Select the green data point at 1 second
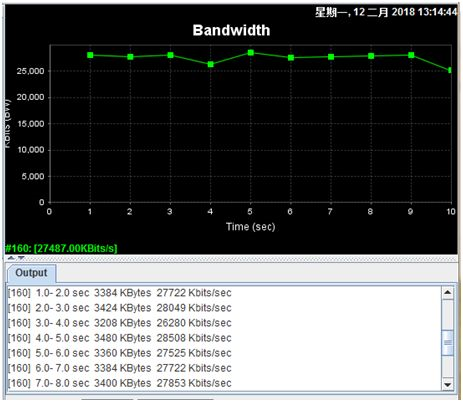 90,55
